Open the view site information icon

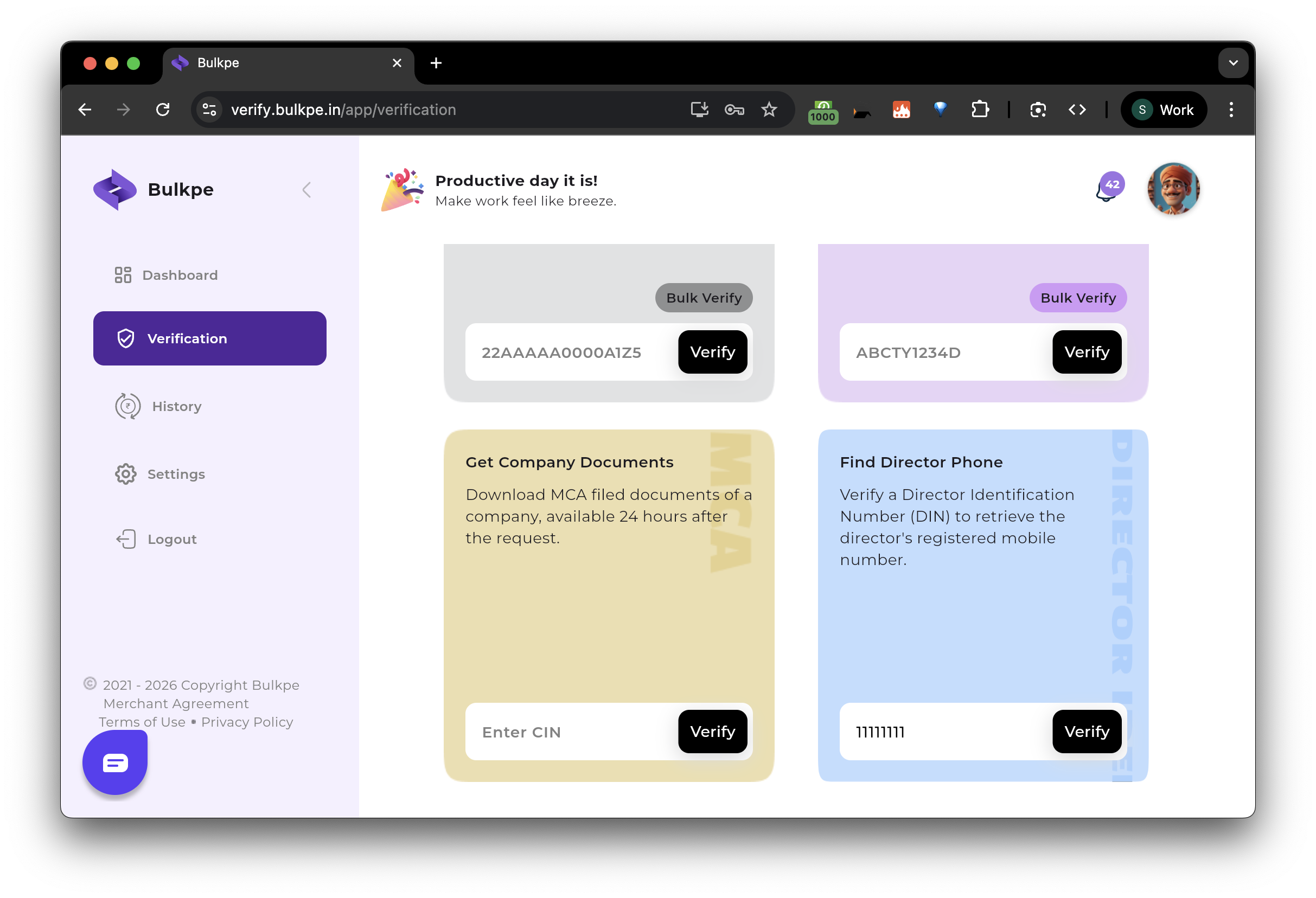coord(209,110)
